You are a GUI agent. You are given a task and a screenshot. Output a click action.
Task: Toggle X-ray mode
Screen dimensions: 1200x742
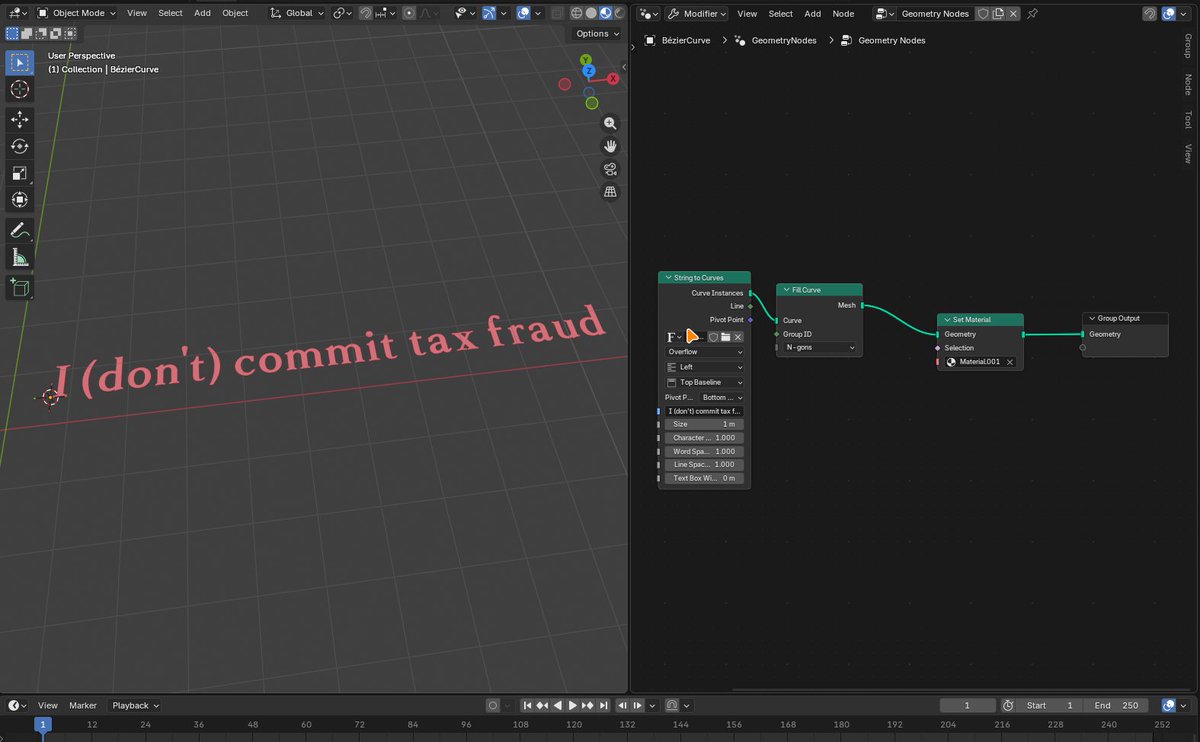coord(558,13)
